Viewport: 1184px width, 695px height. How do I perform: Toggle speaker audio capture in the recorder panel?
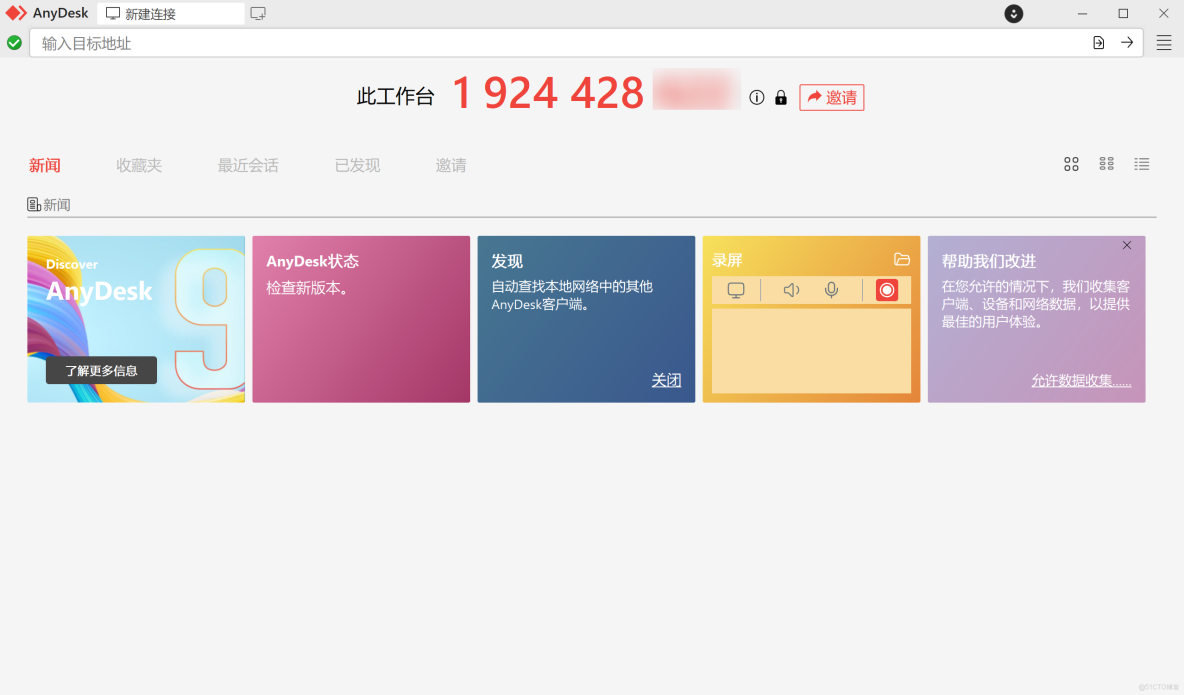click(791, 290)
